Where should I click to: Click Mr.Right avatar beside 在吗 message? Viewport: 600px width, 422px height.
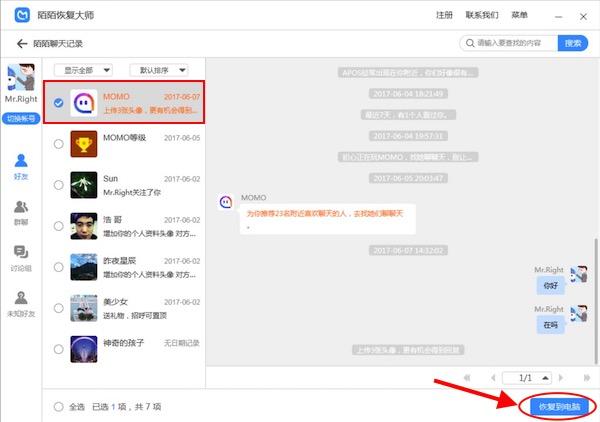579,313
